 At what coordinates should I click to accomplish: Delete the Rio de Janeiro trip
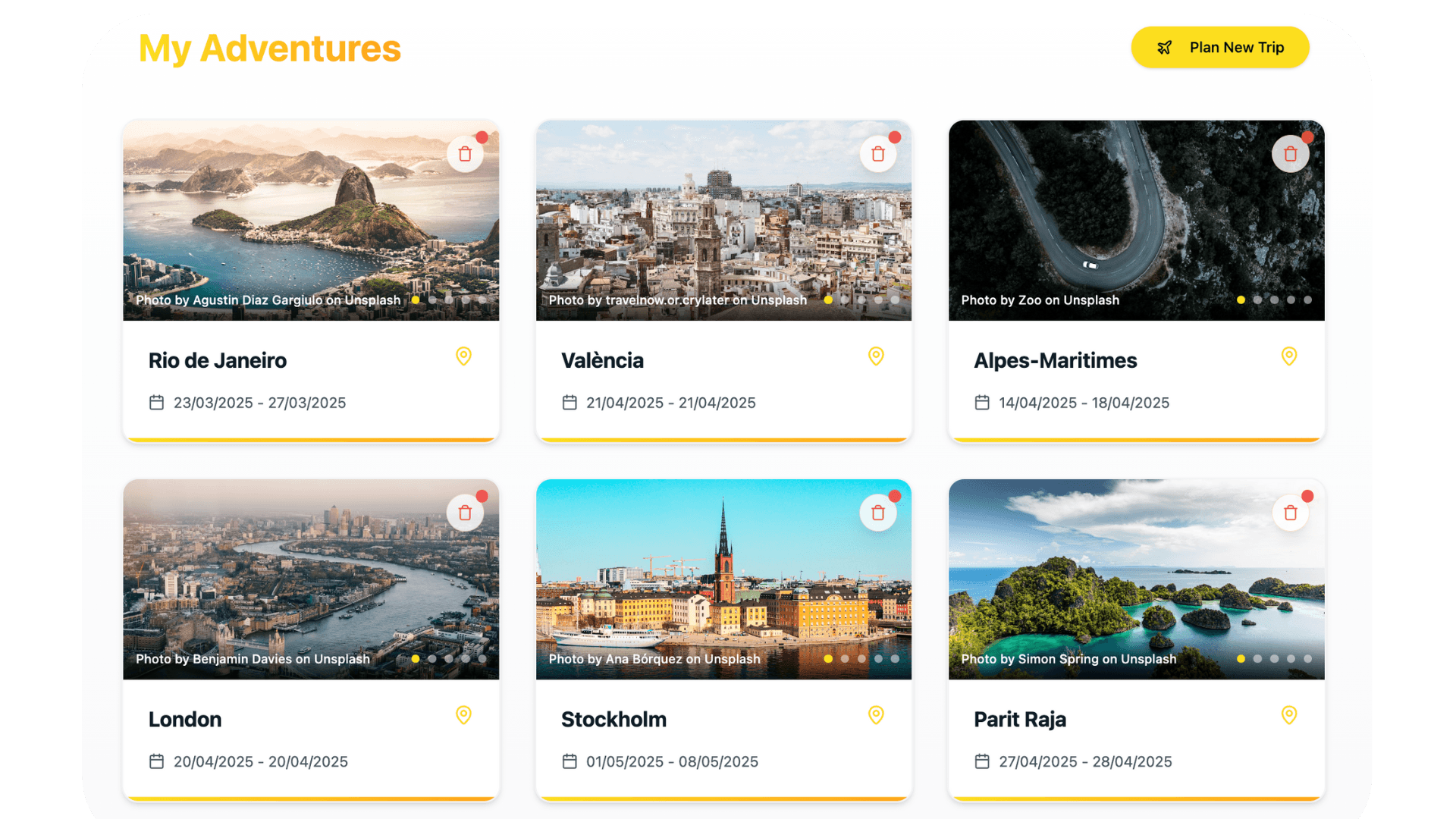pos(465,153)
